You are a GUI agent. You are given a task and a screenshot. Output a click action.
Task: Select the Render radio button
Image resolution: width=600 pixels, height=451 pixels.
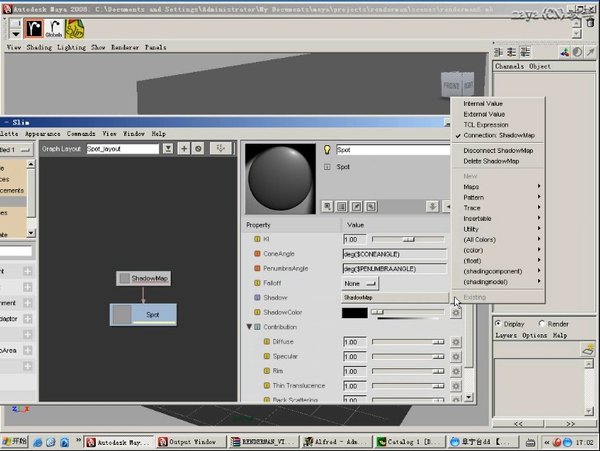click(x=542, y=324)
